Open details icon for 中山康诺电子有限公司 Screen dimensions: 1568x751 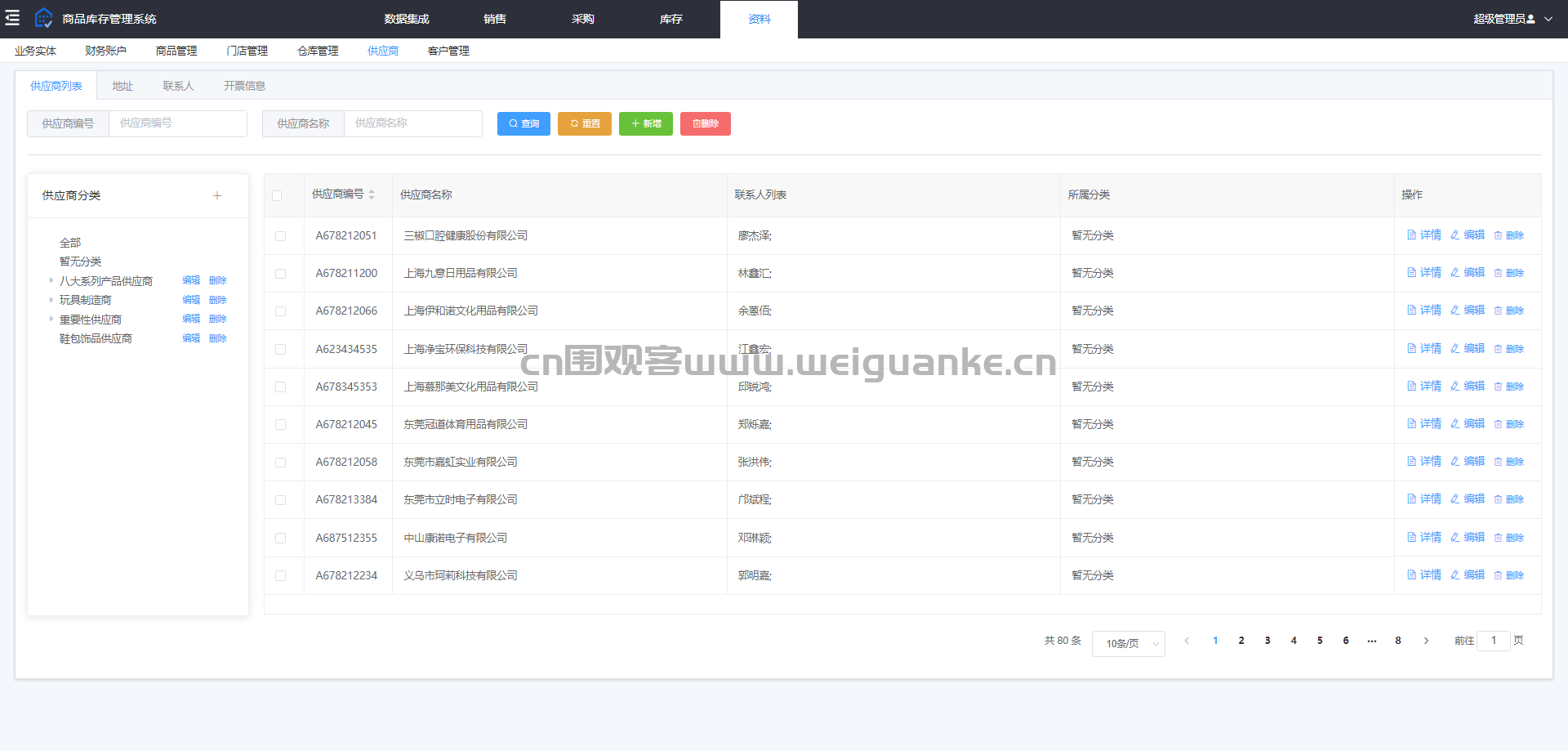pos(1411,538)
